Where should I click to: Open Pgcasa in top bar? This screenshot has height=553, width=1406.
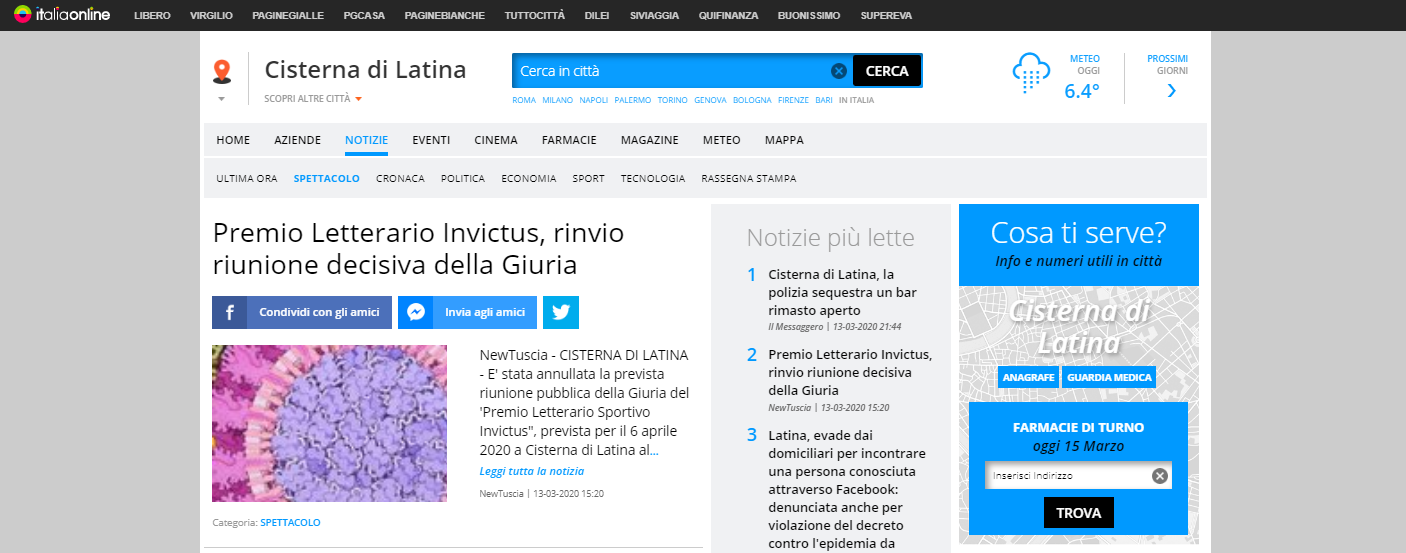(366, 16)
